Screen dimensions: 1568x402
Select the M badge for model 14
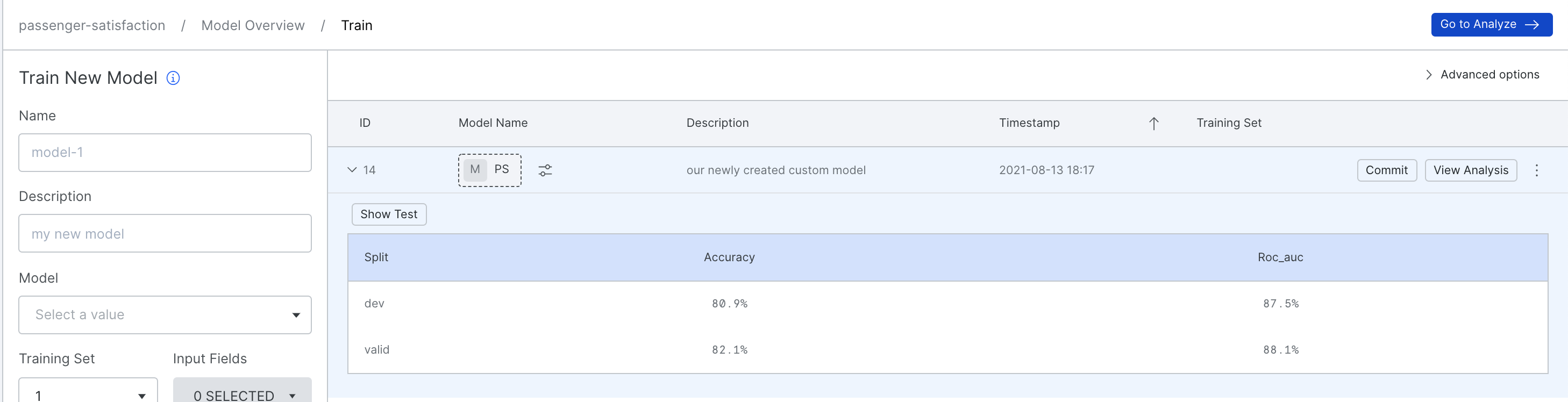(475, 170)
